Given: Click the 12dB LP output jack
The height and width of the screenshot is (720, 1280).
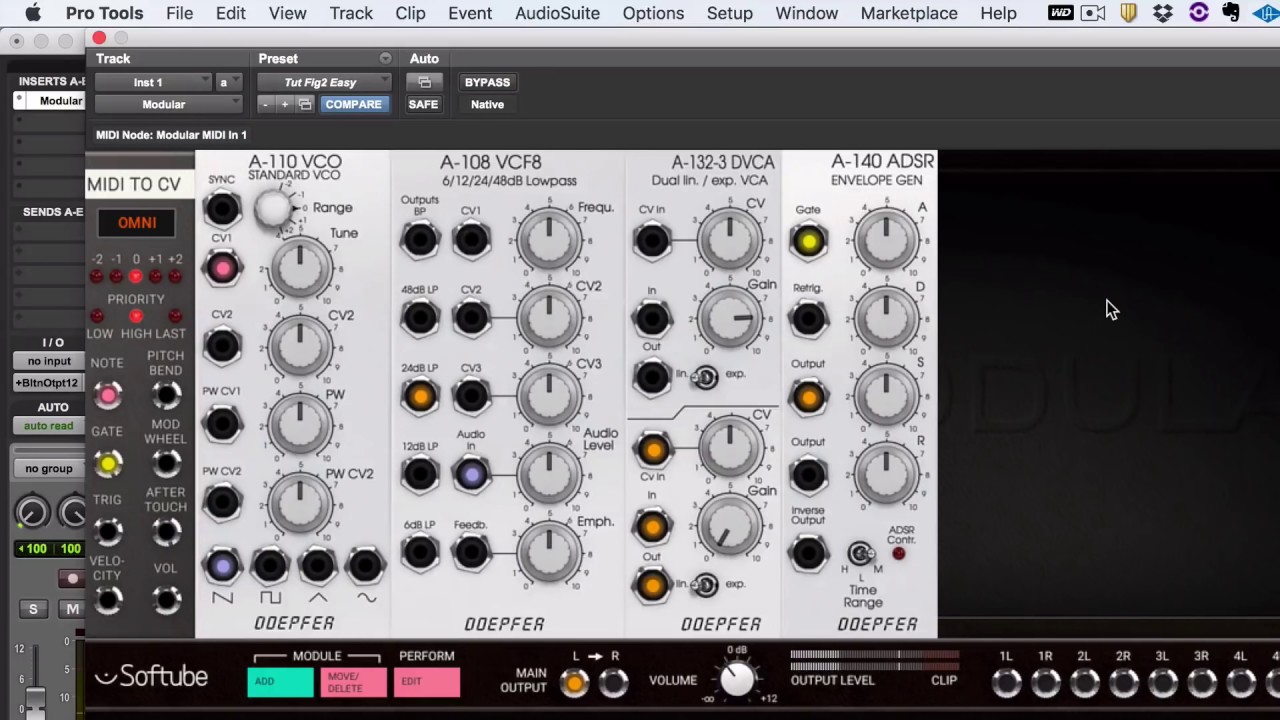Looking at the screenshot, I should [420, 474].
